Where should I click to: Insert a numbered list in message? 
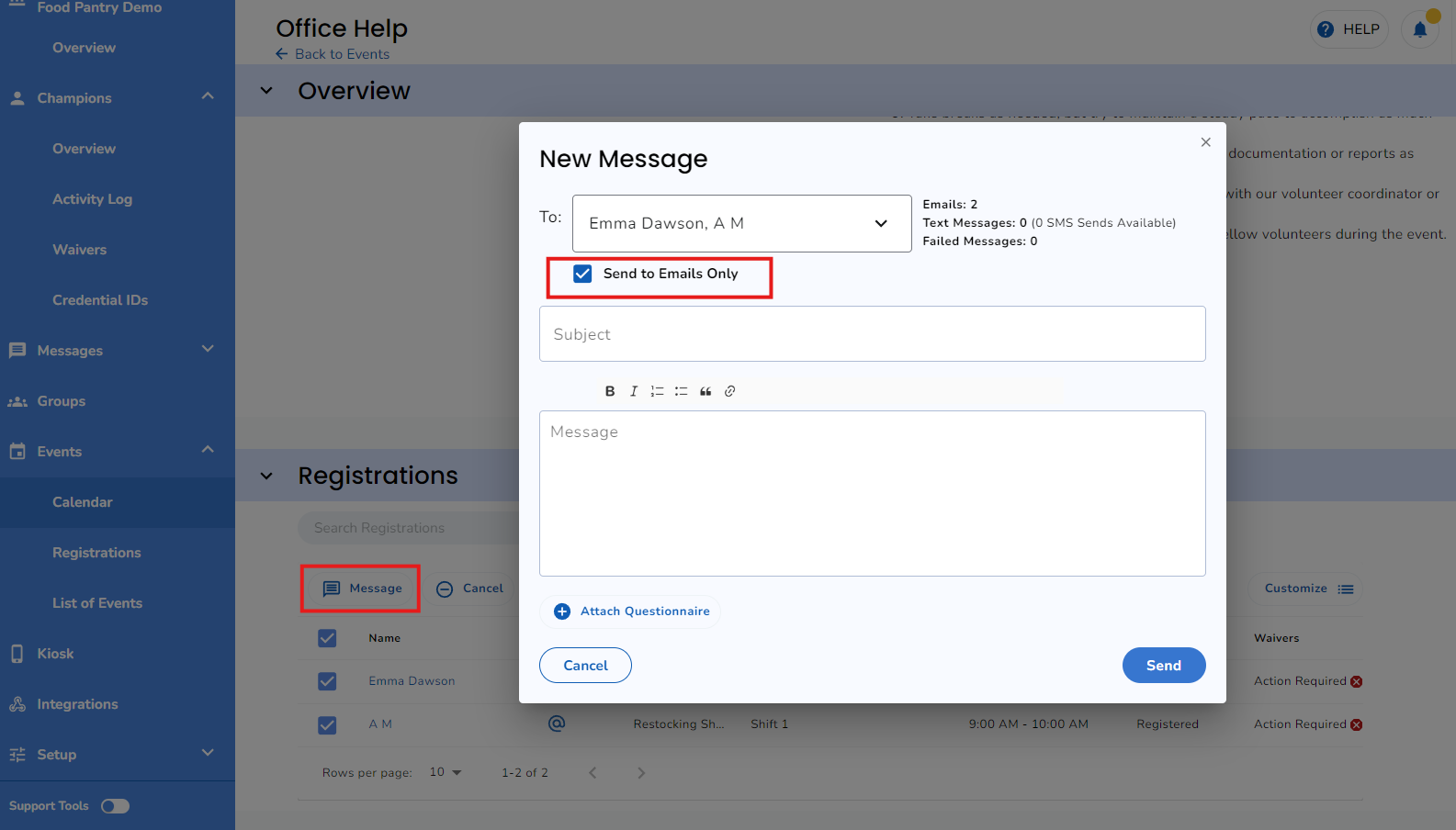click(657, 391)
